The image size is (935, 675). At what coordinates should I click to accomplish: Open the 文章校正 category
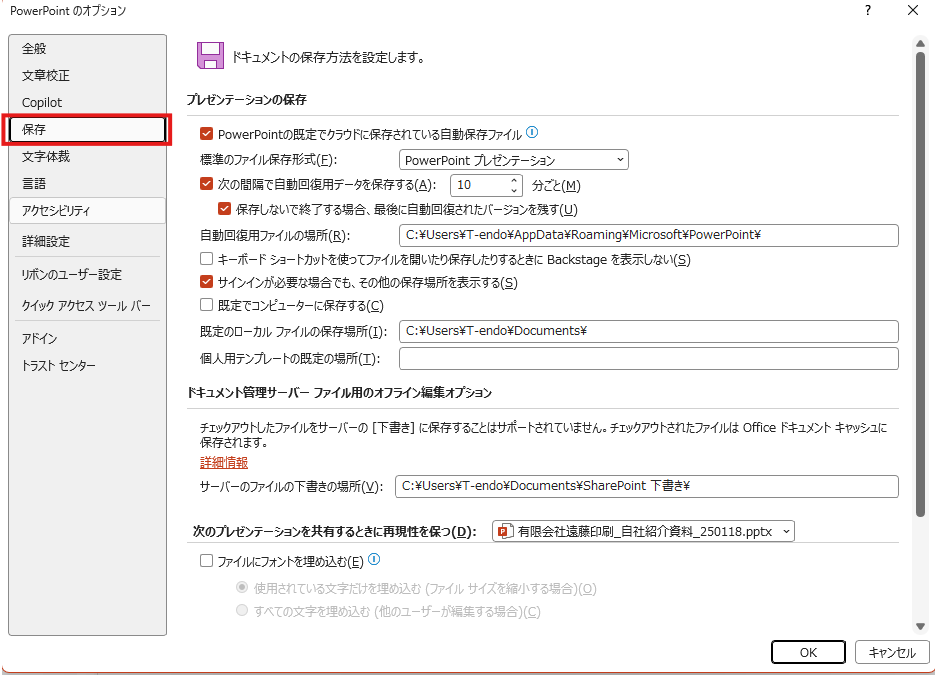pyautogui.click(x=46, y=75)
